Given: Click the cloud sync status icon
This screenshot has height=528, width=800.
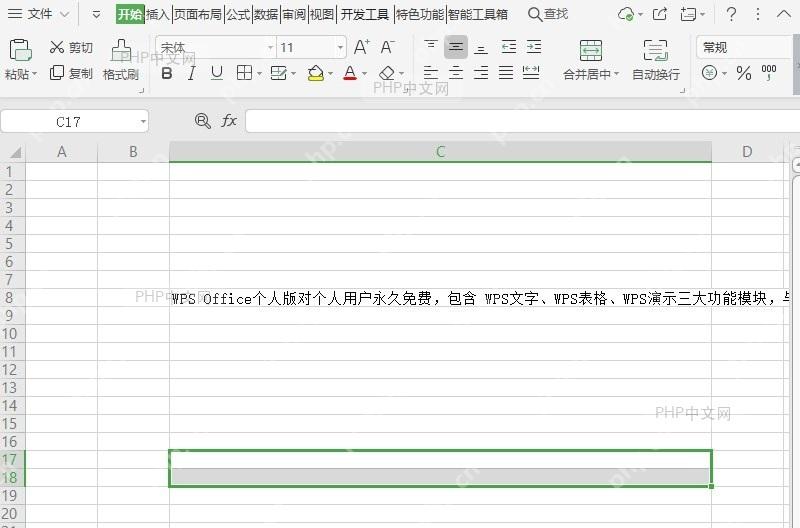Looking at the screenshot, I should [x=626, y=14].
